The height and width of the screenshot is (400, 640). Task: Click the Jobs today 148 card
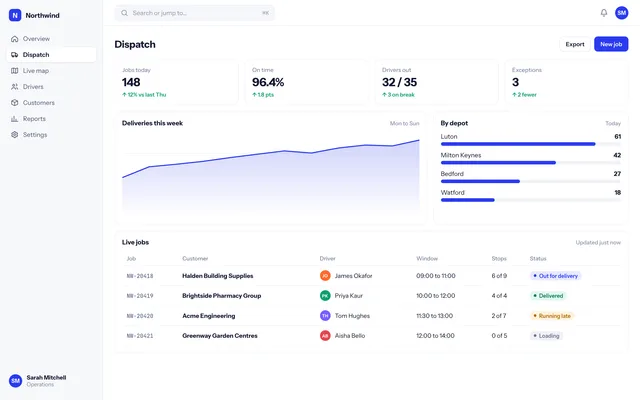point(177,82)
